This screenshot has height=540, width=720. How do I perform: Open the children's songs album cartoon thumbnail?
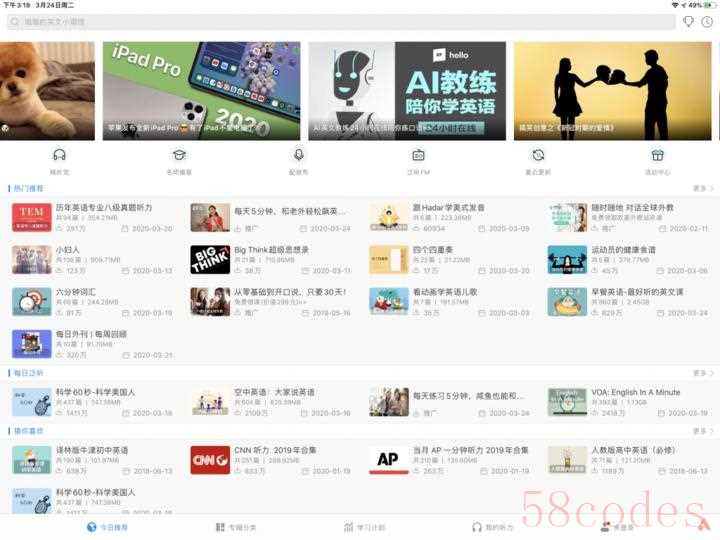click(x=388, y=302)
